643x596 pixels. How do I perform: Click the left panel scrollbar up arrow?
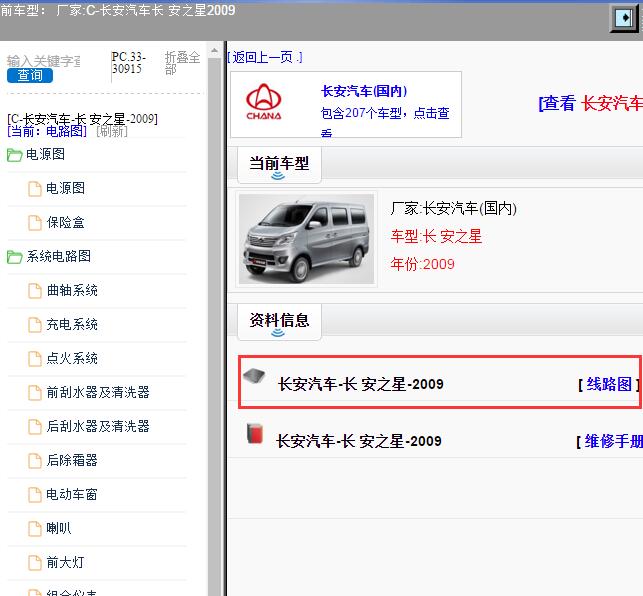pyautogui.click(x=214, y=51)
